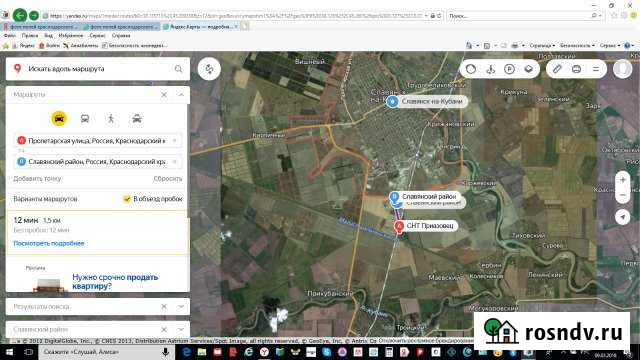Switch to the Яндекс.Карты browser tab
Viewport: 640px width, 360px height.
200,27
